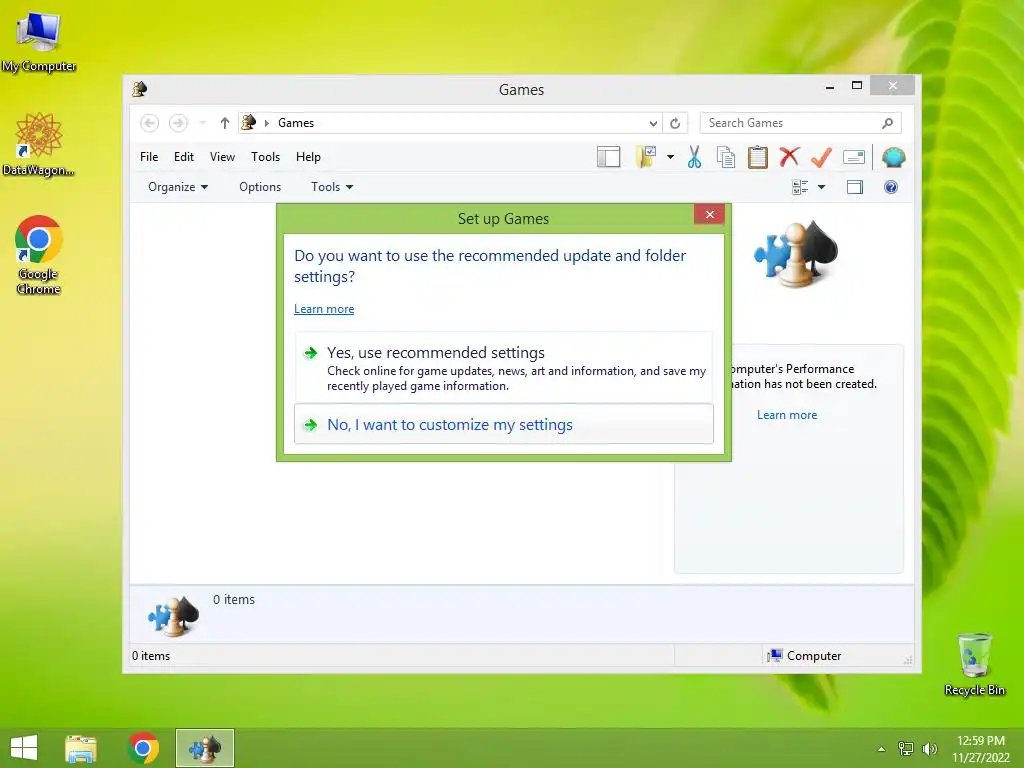Click the blue shell icon in toolbar
Image resolution: width=1024 pixels, height=768 pixels.
[893, 157]
